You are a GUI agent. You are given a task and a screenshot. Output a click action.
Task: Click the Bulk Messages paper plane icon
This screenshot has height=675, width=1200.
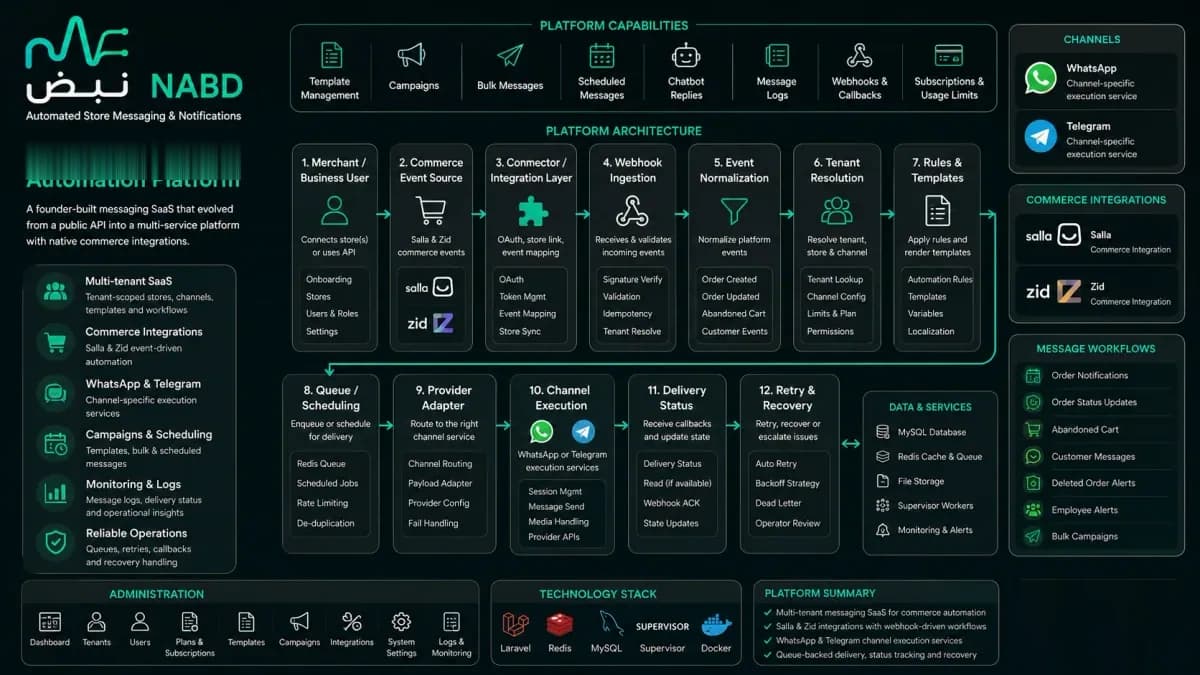pos(510,56)
